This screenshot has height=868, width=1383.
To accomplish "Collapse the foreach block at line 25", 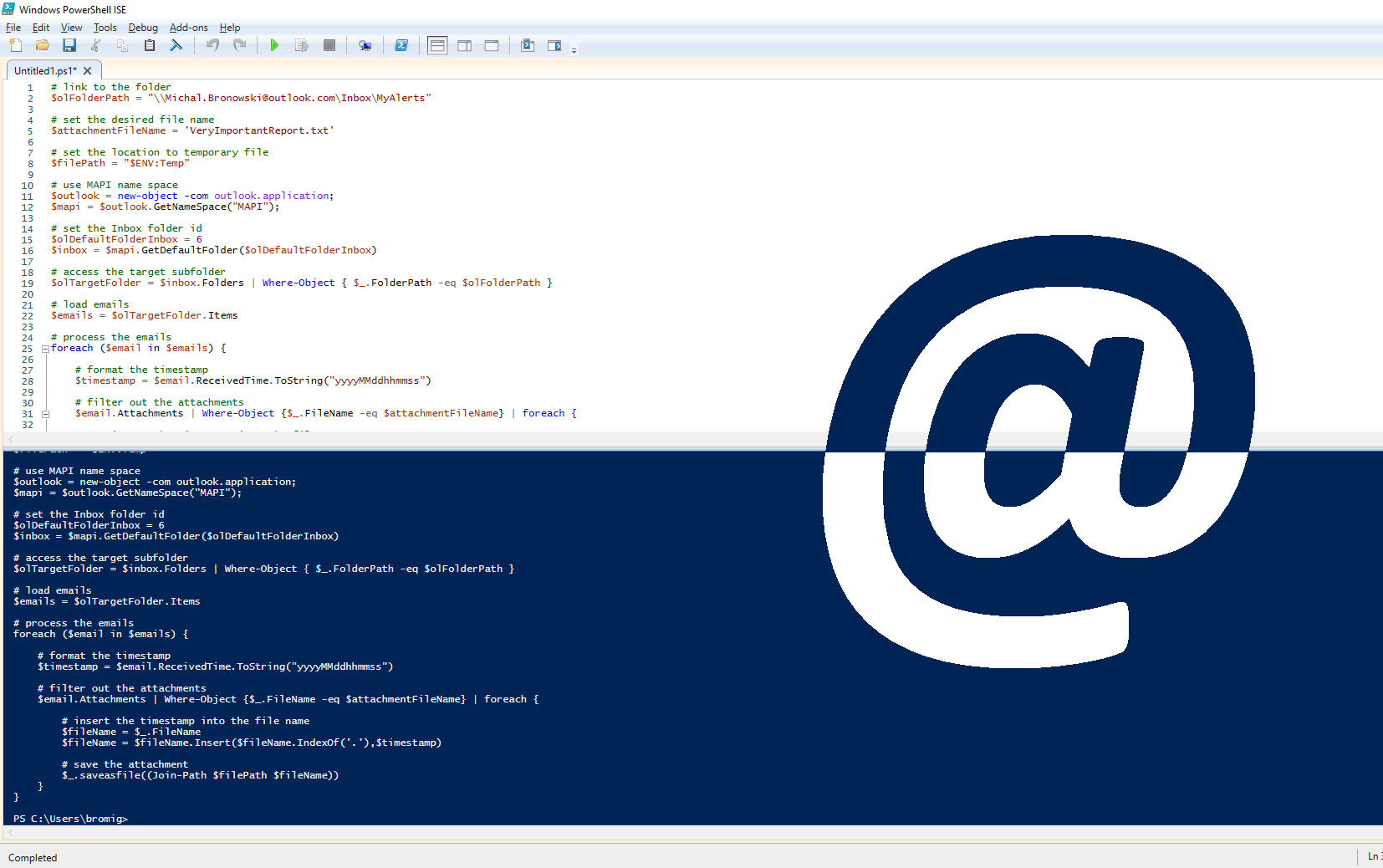I will [x=45, y=349].
